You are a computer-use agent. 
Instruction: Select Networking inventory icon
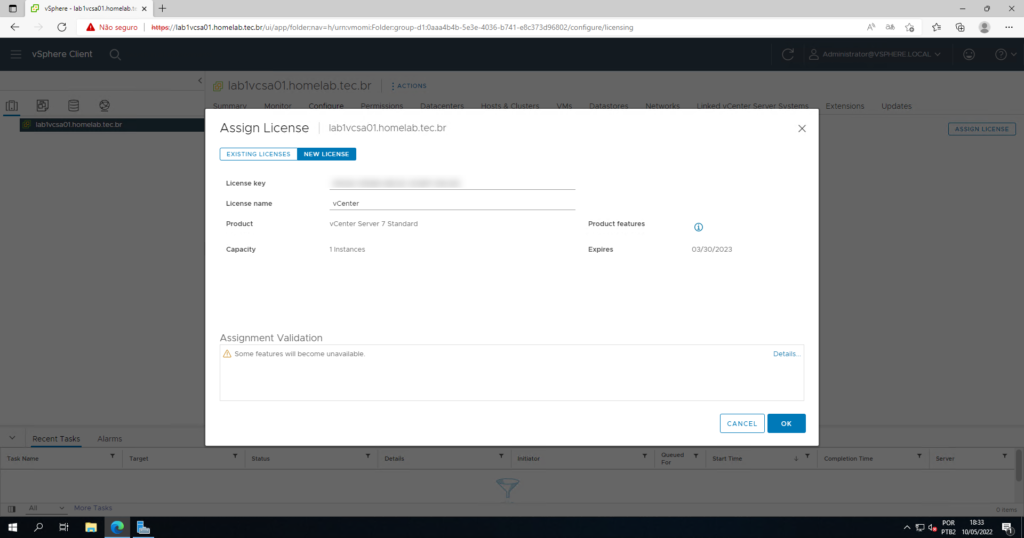click(x=104, y=105)
